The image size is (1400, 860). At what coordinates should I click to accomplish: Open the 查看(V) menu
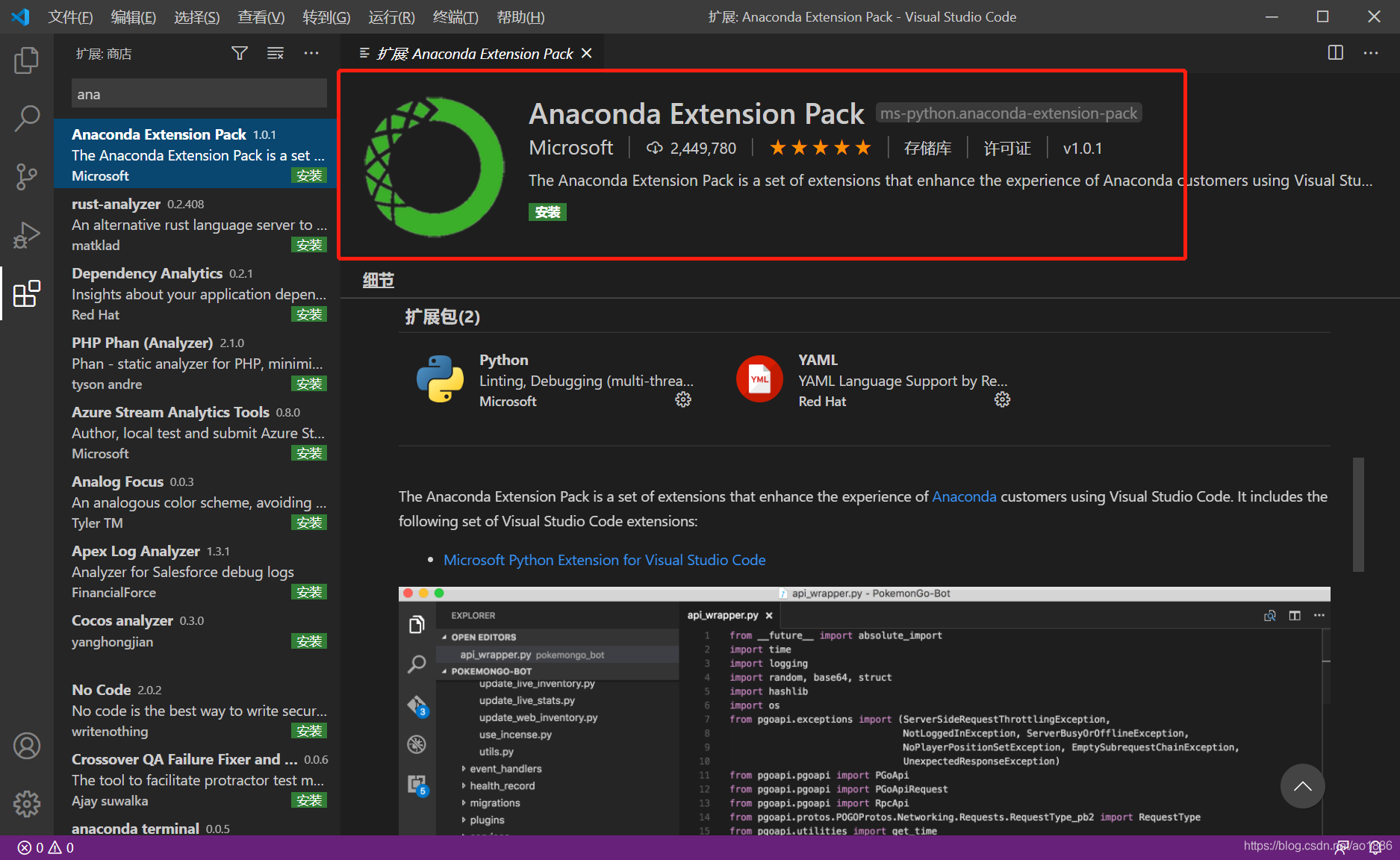(261, 16)
